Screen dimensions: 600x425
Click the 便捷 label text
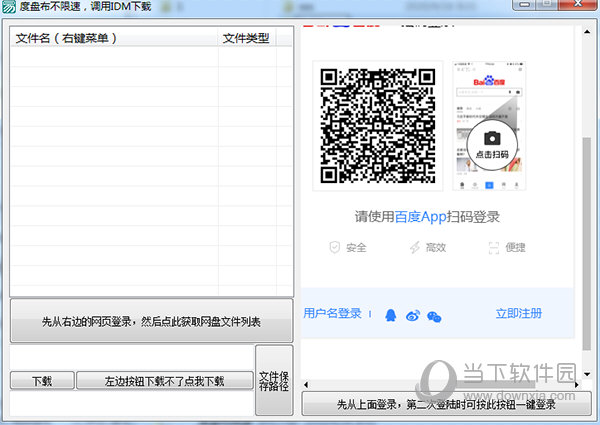515,248
